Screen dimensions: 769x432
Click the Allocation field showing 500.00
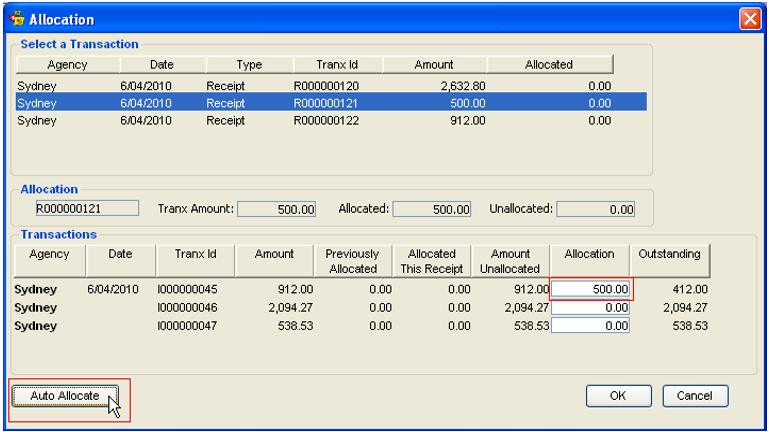[590, 289]
